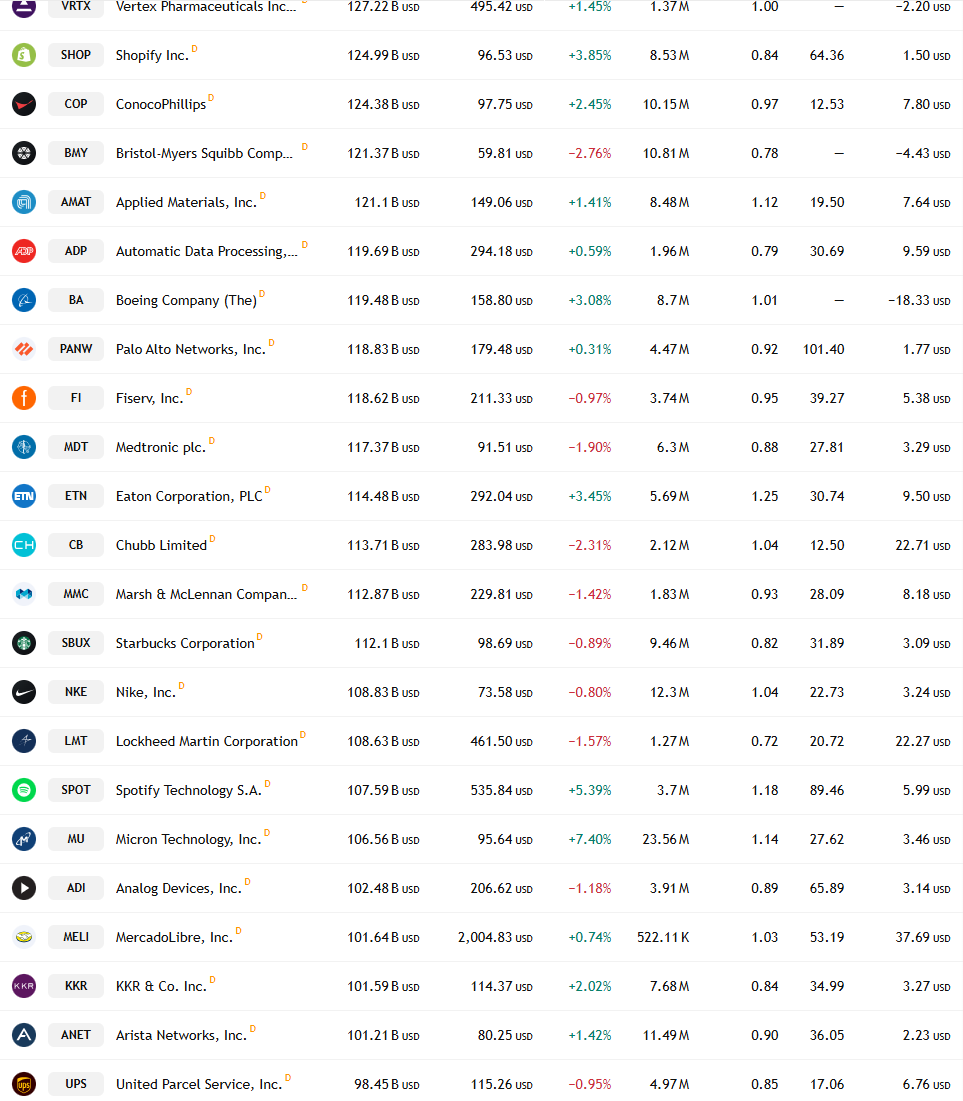Select MercadoLibre volume 522.11 K
Screen dimensions: 963x1101
coord(663,937)
